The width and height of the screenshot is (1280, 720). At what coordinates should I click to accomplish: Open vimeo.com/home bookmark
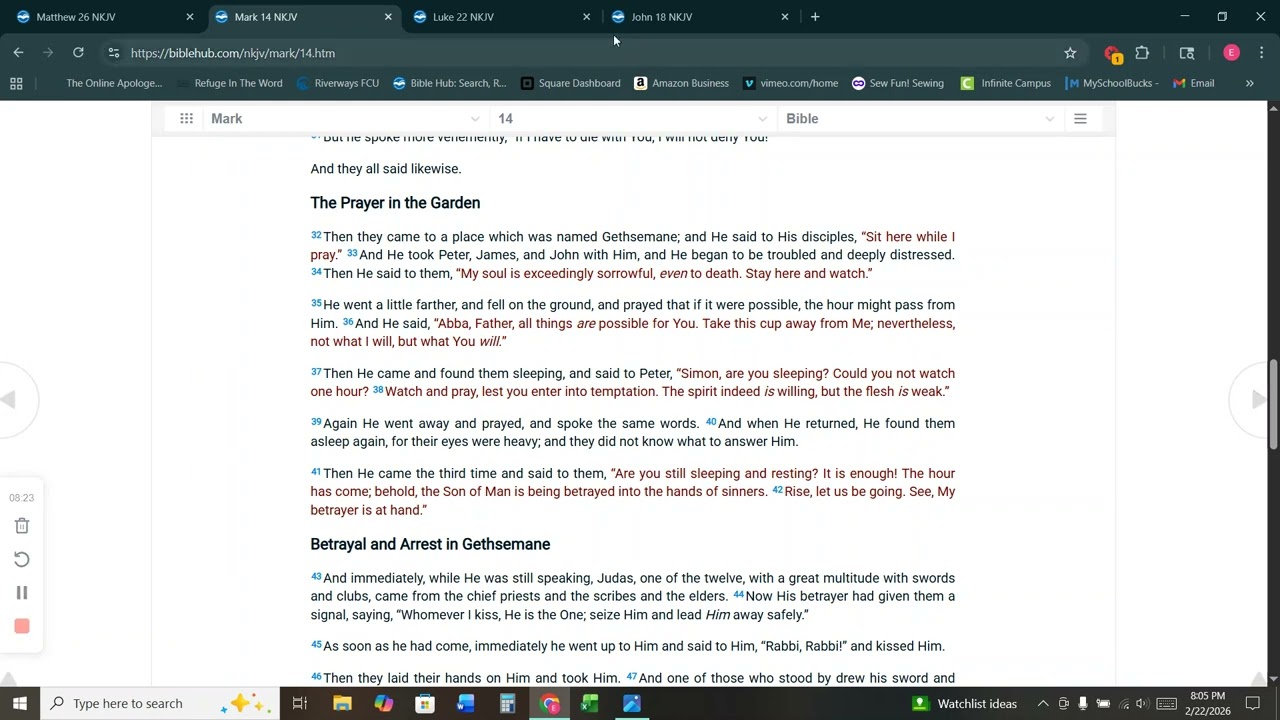[790, 84]
